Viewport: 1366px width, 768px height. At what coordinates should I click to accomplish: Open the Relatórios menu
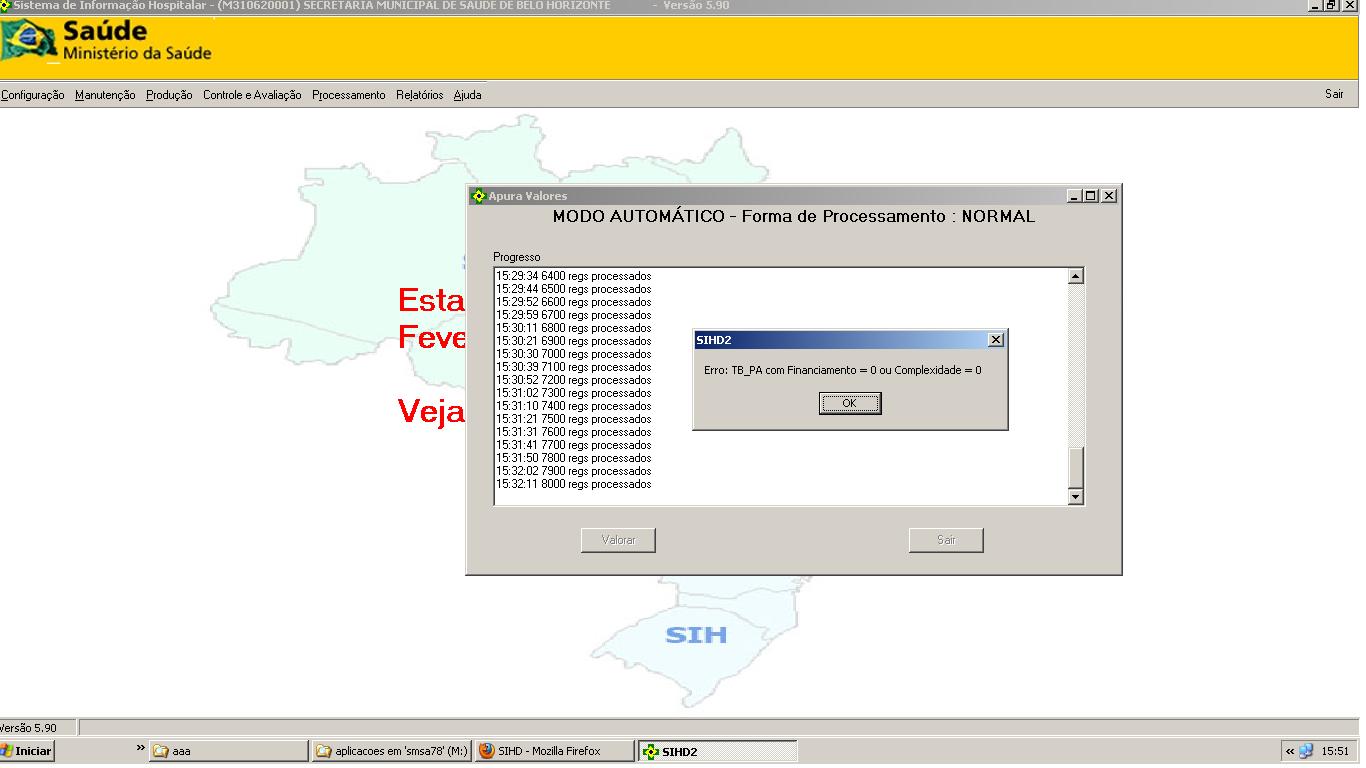coord(419,95)
